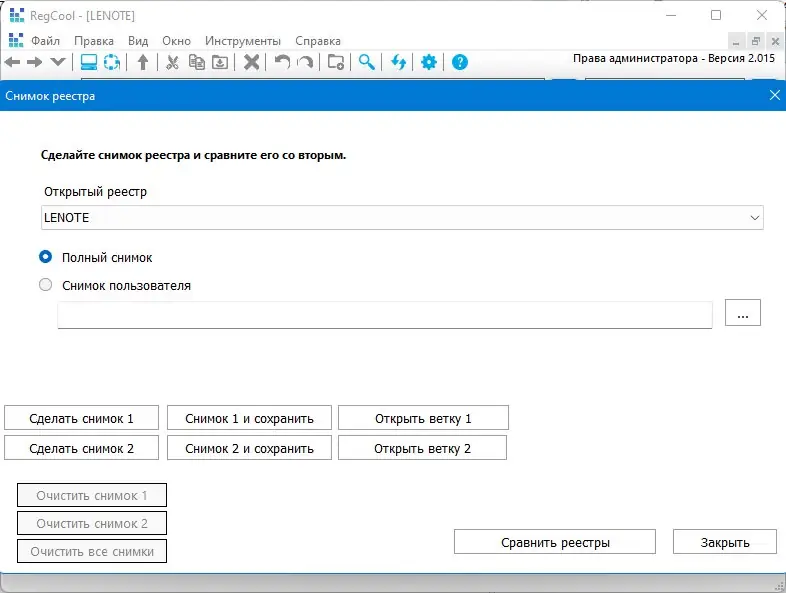Click the user snapshot path input field

point(385,315)
